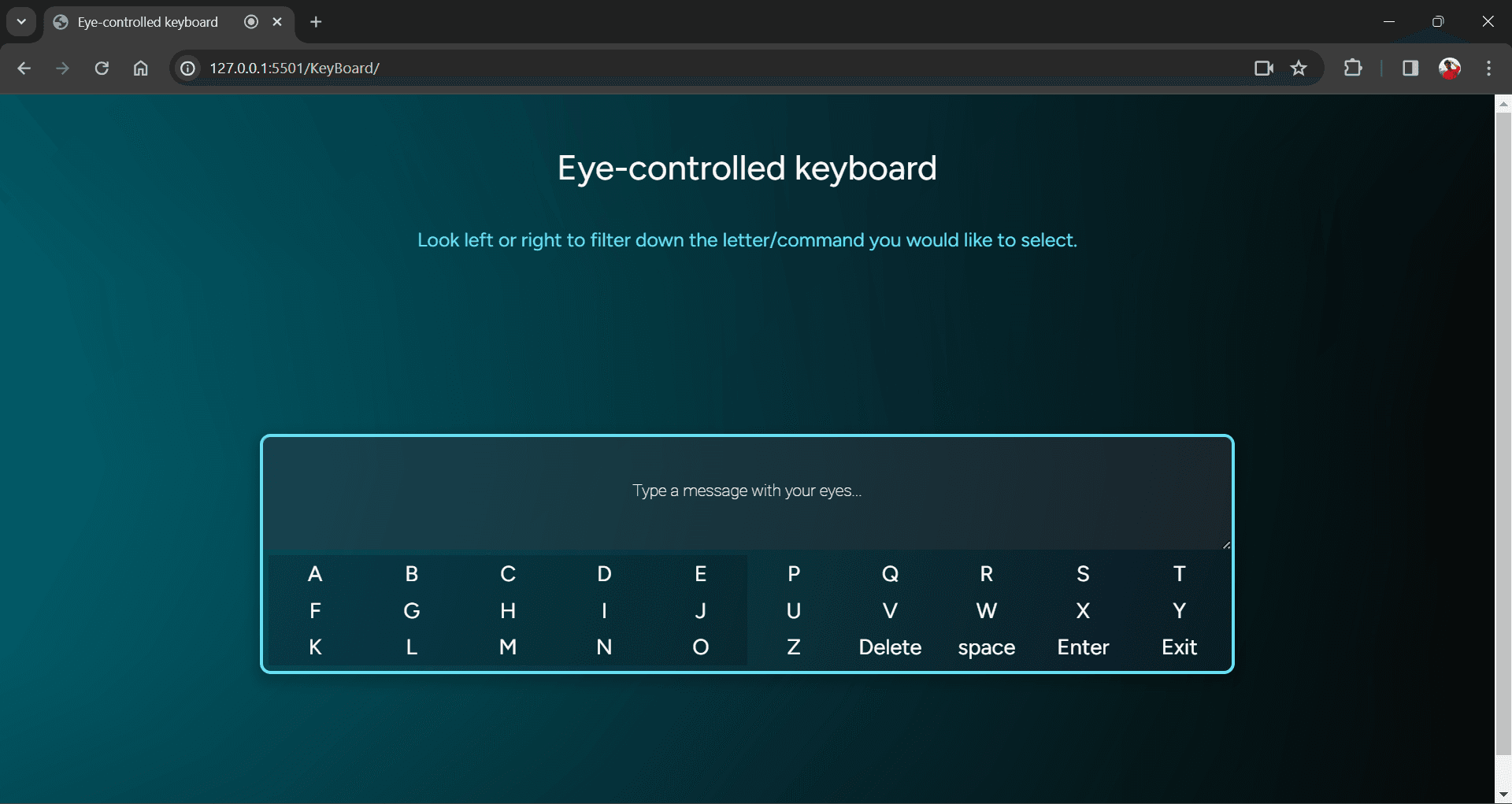Reload the current page
Viewport: 1512px width, 804px height.
[102, 69]
